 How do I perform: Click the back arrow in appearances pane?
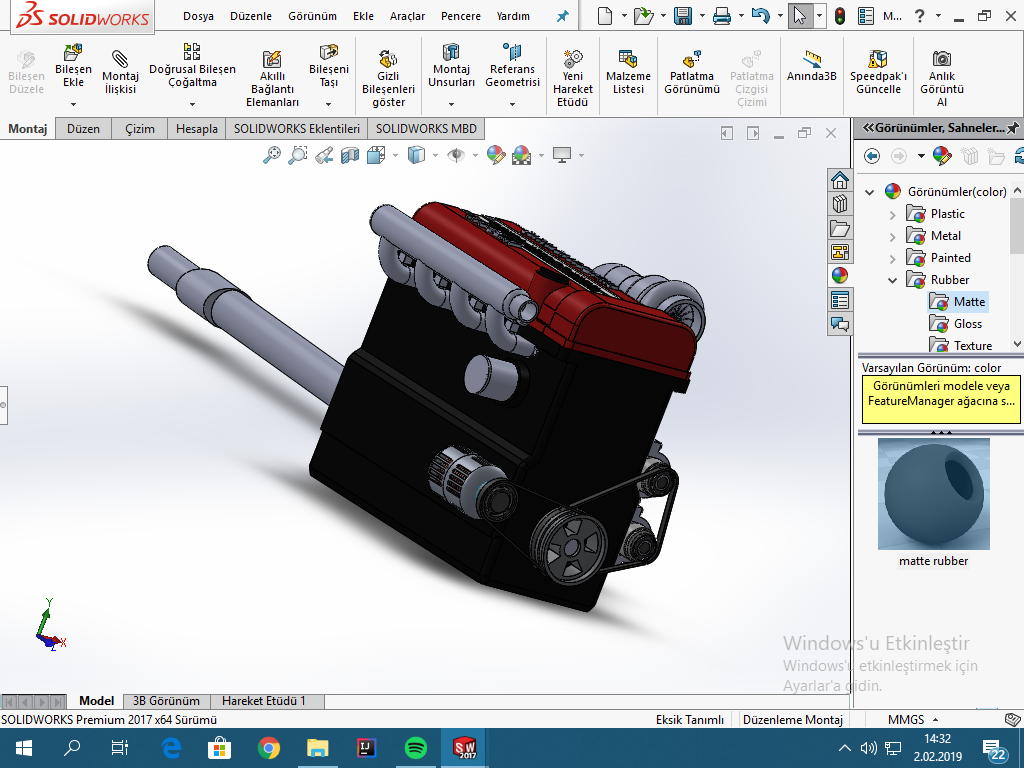[x=872, y=155]
